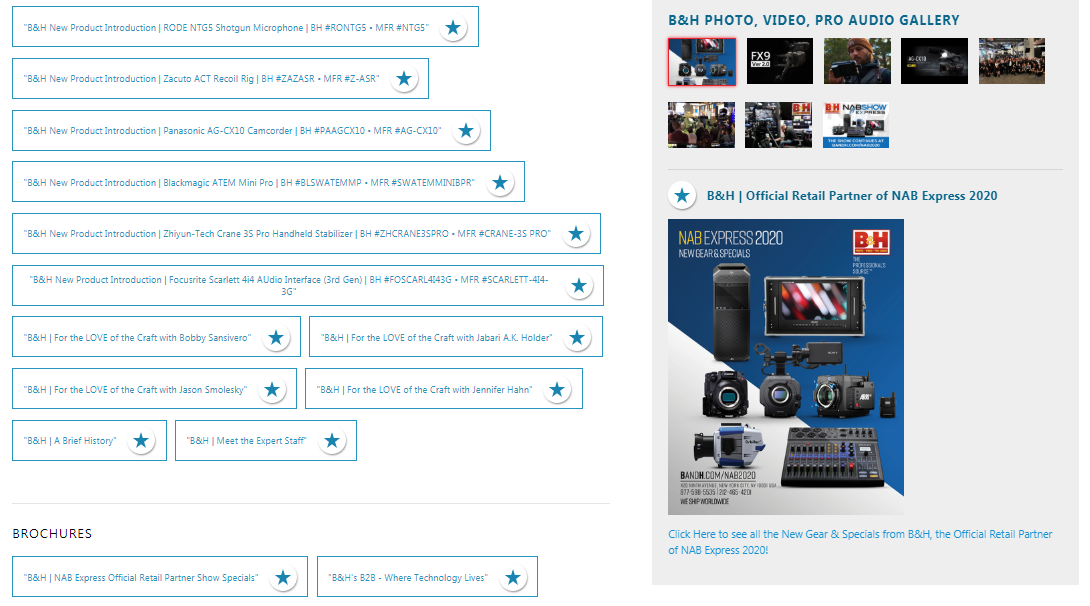Click "Click Here to see all the New Gear" link
This screenshot has width=1090, height=606.
pyautogui.click(x=860, y=542)
